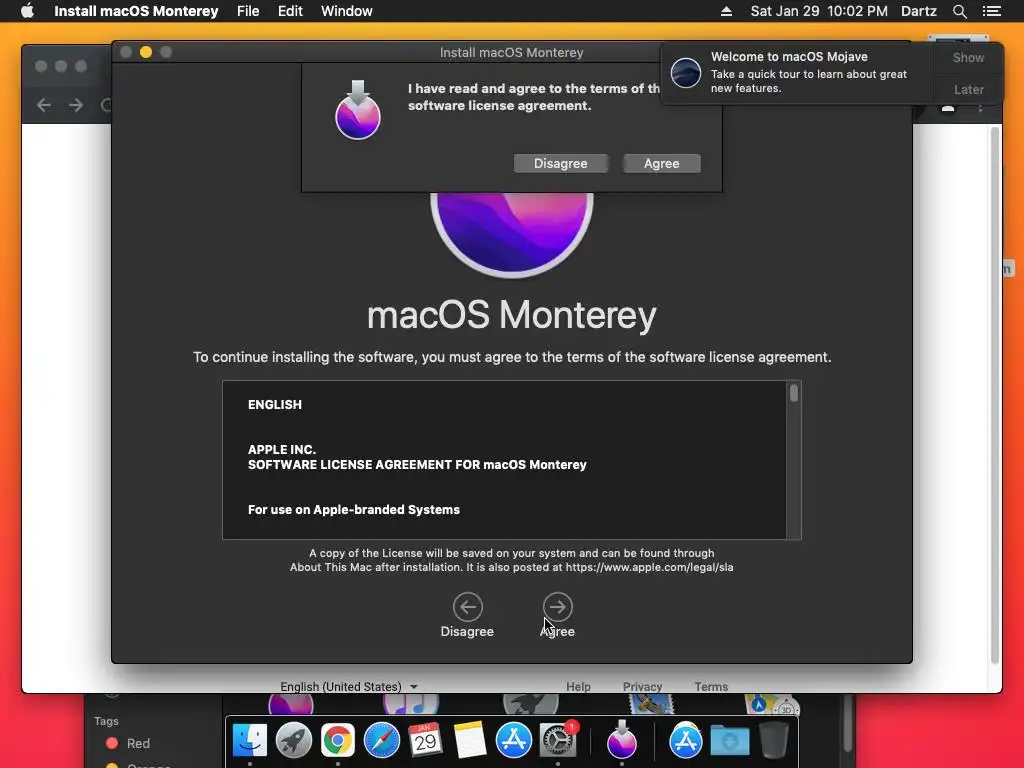The width and height of the screenshot is (1024, 768).
Task: Click the 'ENGLISH' heading in the license
Action: 275,405
